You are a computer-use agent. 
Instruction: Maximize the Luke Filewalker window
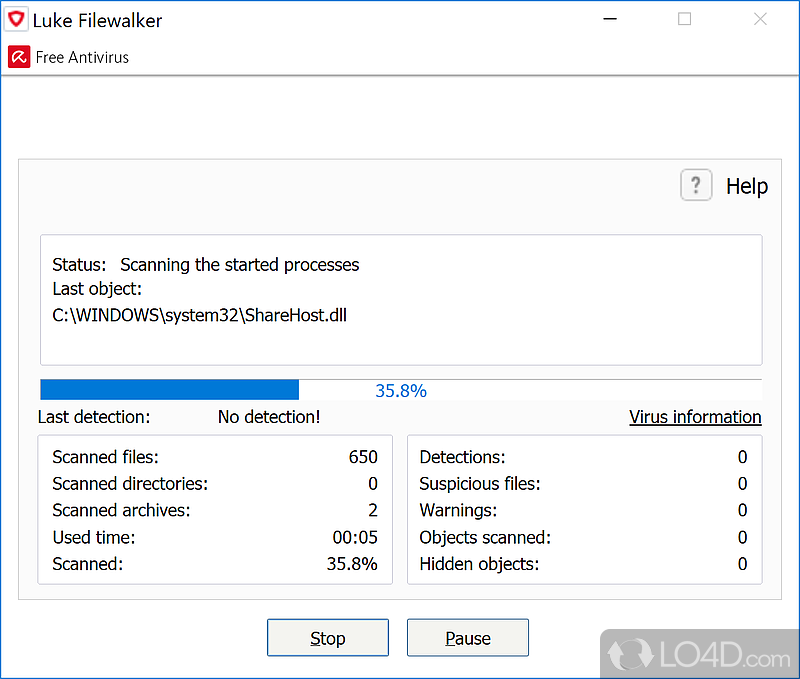pyautogui.click(x=684, y=20)
